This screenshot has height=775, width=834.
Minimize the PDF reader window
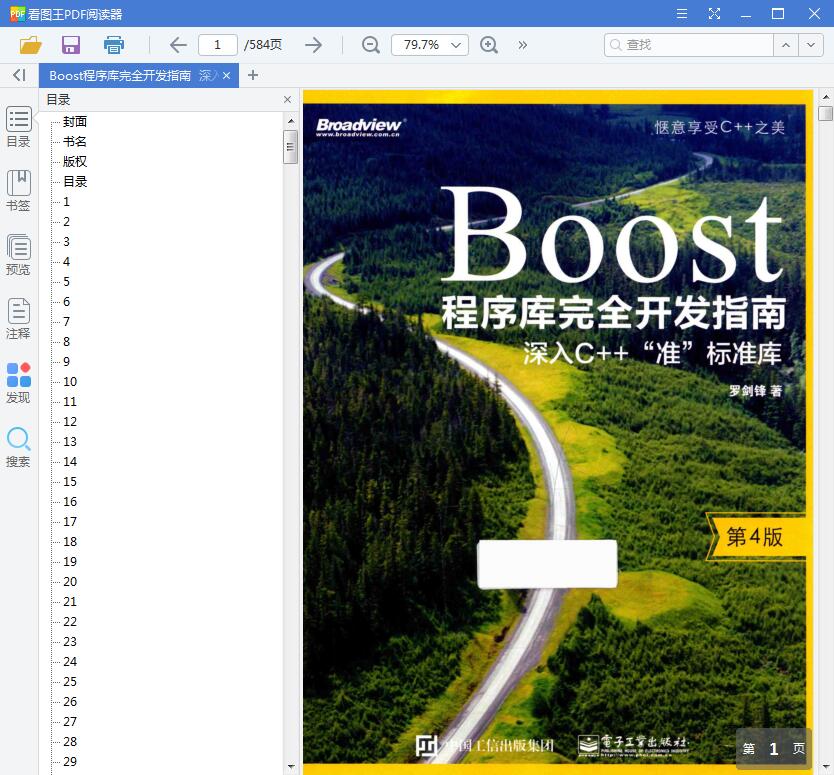click(746, 14)
